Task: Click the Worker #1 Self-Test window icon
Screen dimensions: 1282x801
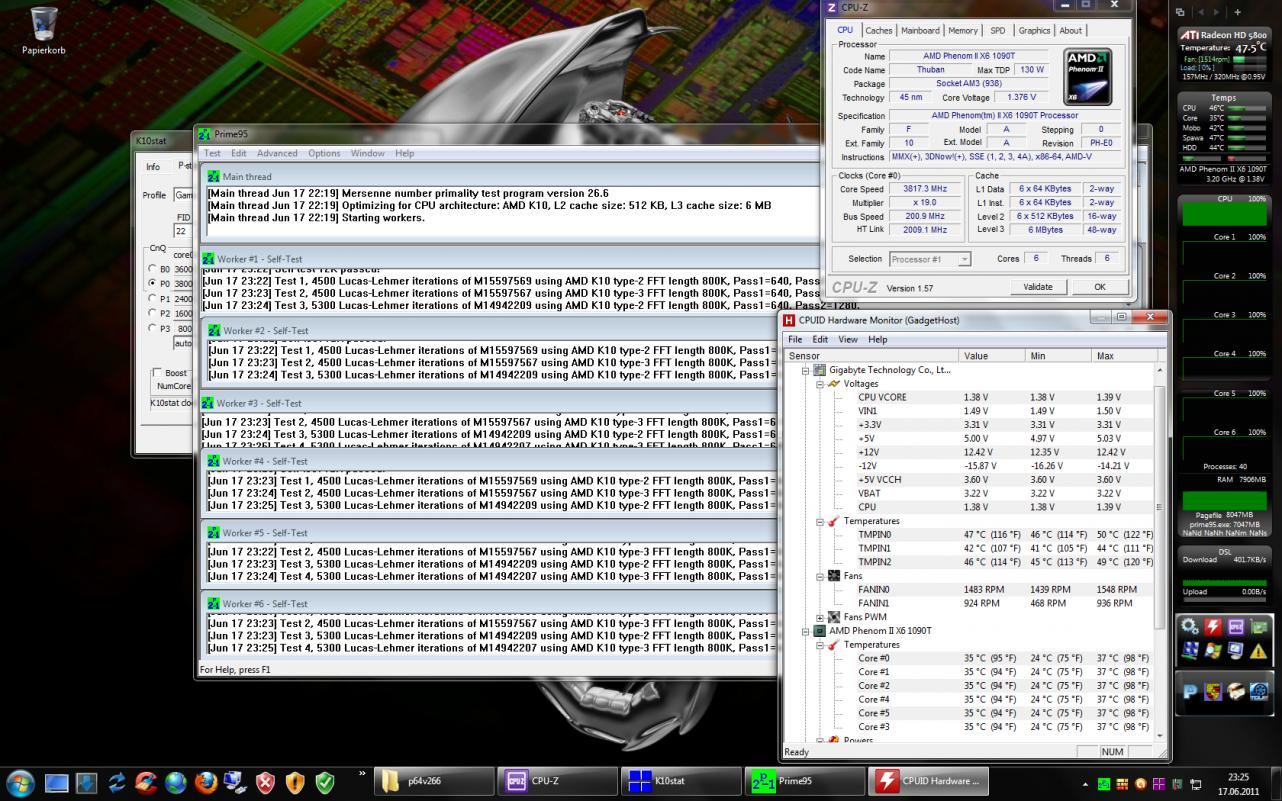Action: tap(210, 259)
